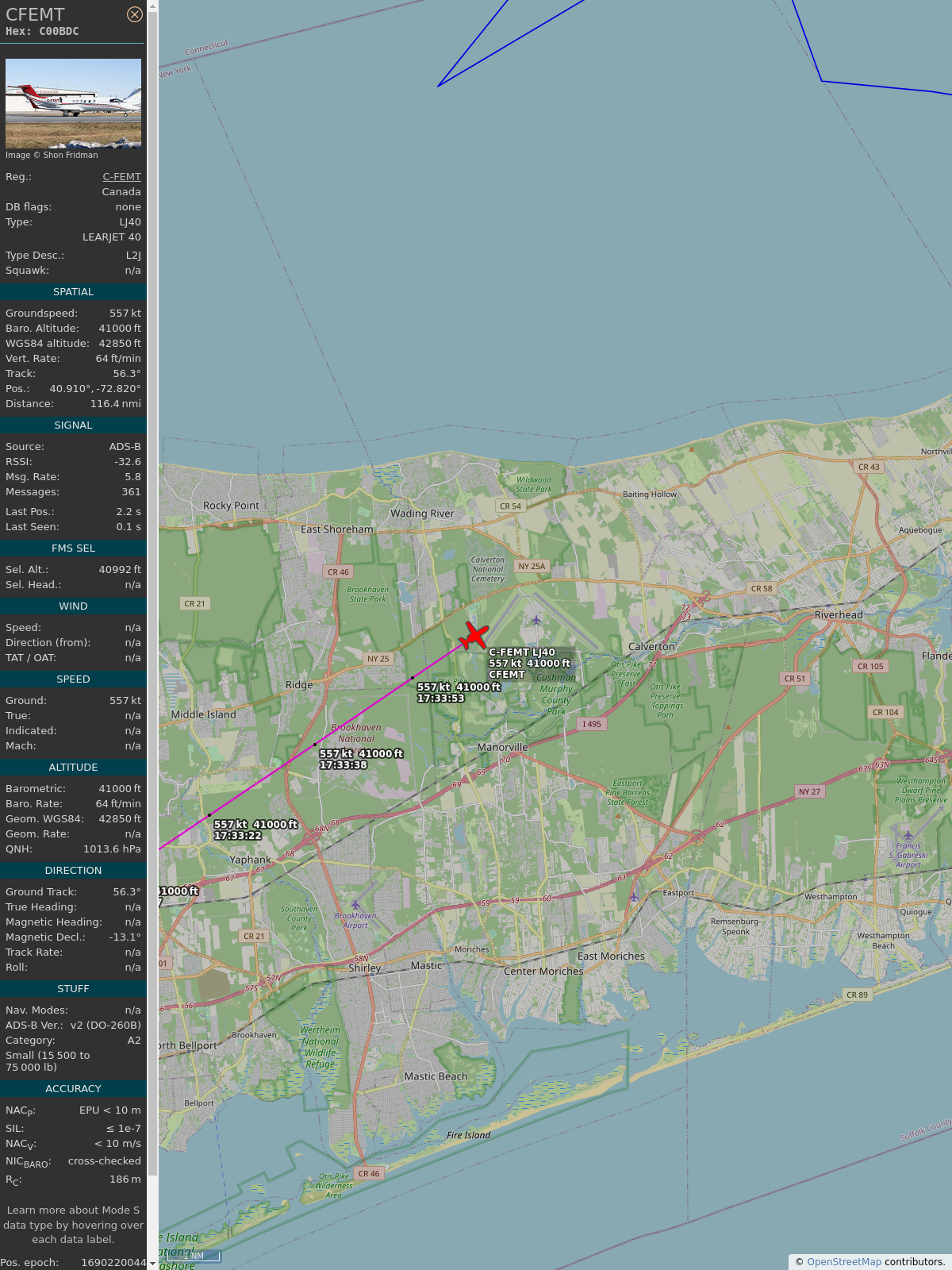Screen dimensions: 952x1270
Task: Click the airport icon west of Eastport
Action: tap(634, 897)
